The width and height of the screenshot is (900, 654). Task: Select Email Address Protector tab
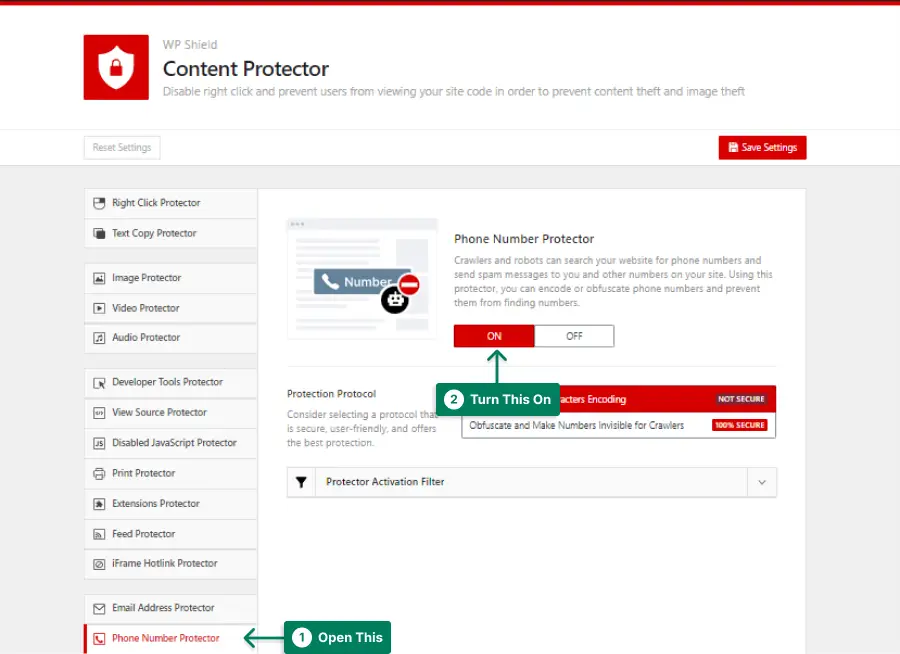[170, 608]
